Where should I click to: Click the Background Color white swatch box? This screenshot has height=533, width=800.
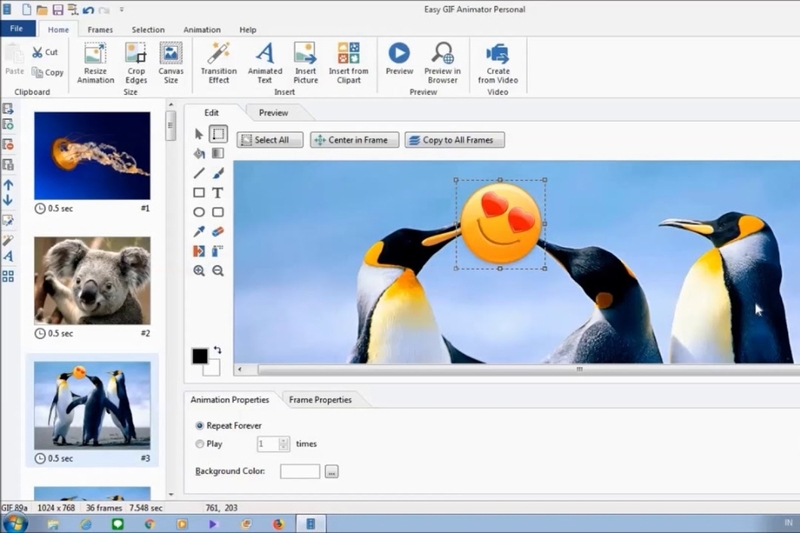coord(300,471)
